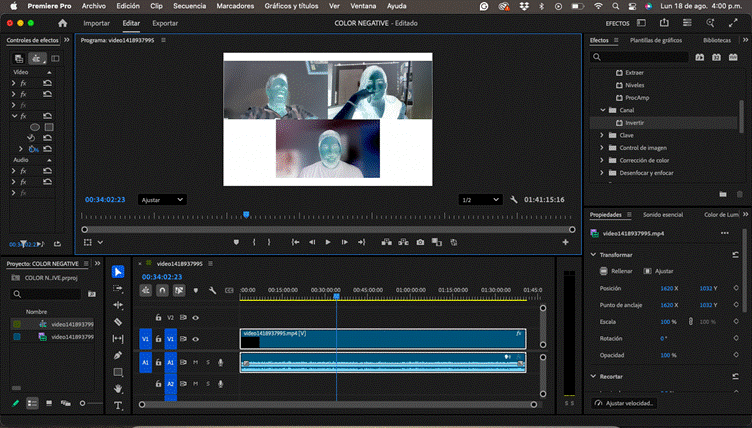This screenshot has width=752, height=428.
Task: Click the timeline playhead at 00:34:02:23
Action: 336,297
